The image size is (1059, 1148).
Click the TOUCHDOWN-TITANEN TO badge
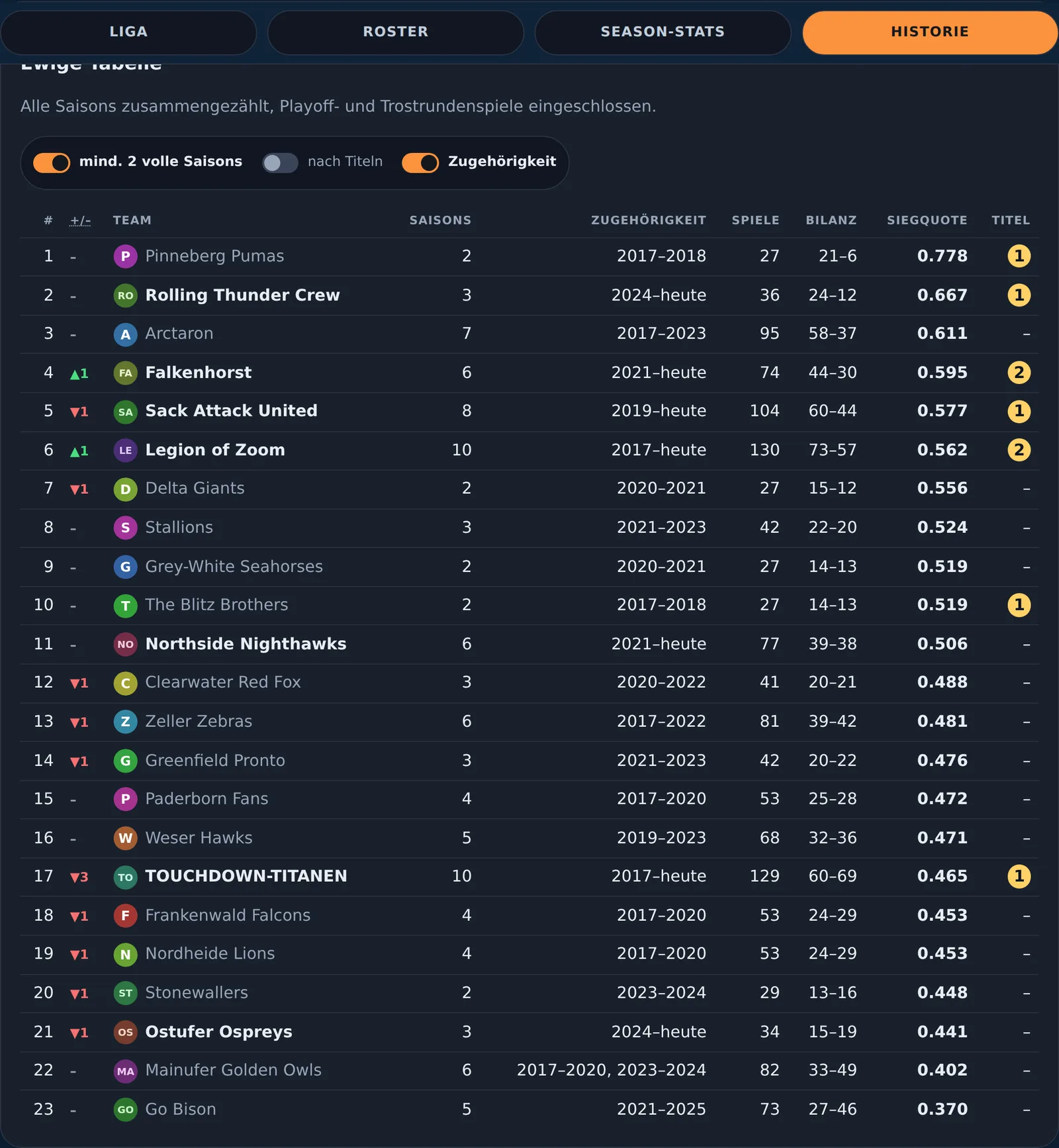[125, 877]
